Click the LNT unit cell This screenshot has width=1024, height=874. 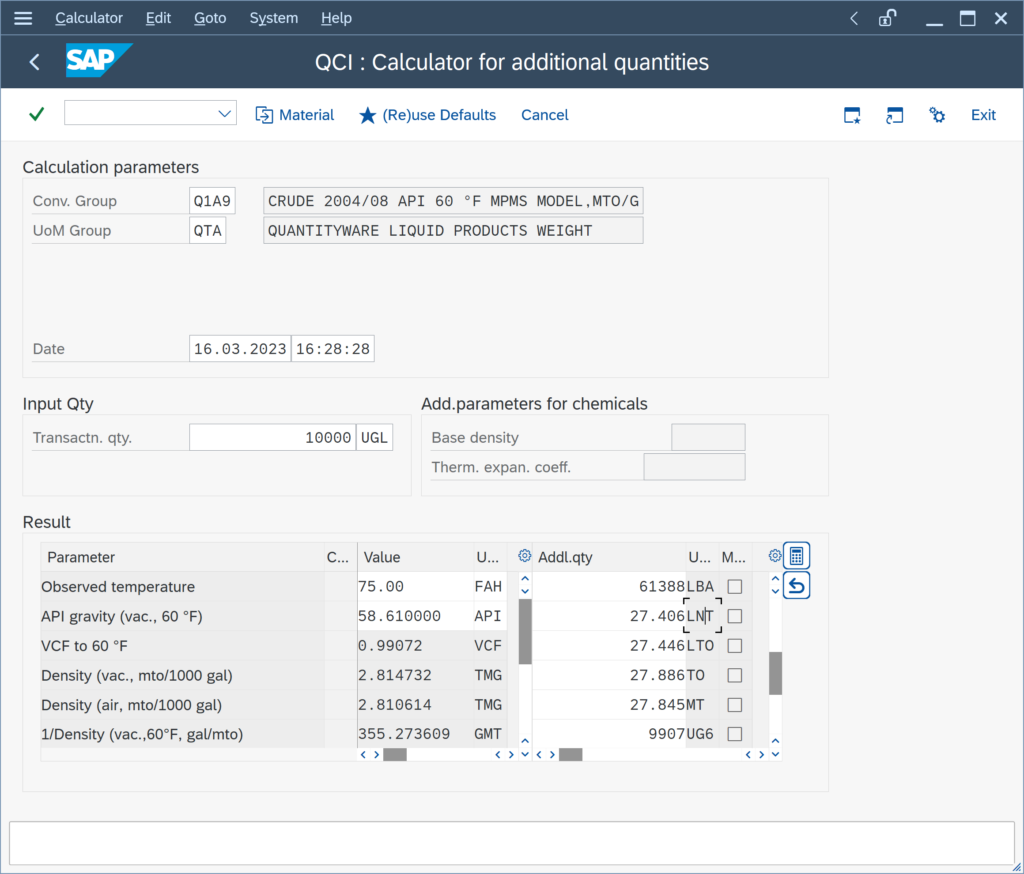pyautogui.click(x=702, y=616)
